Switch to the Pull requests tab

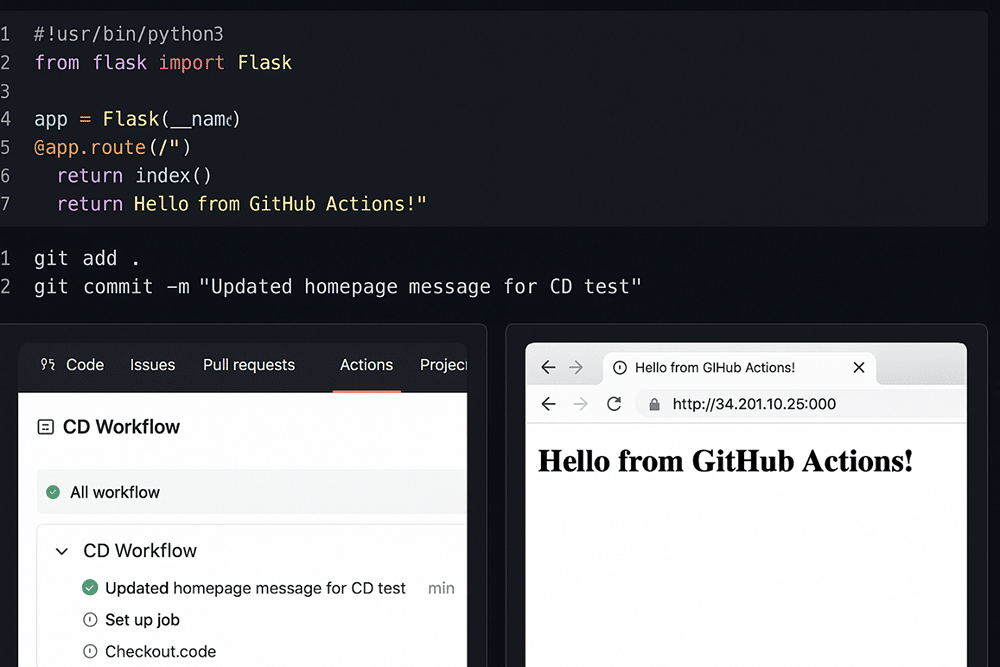coord(249,365)
